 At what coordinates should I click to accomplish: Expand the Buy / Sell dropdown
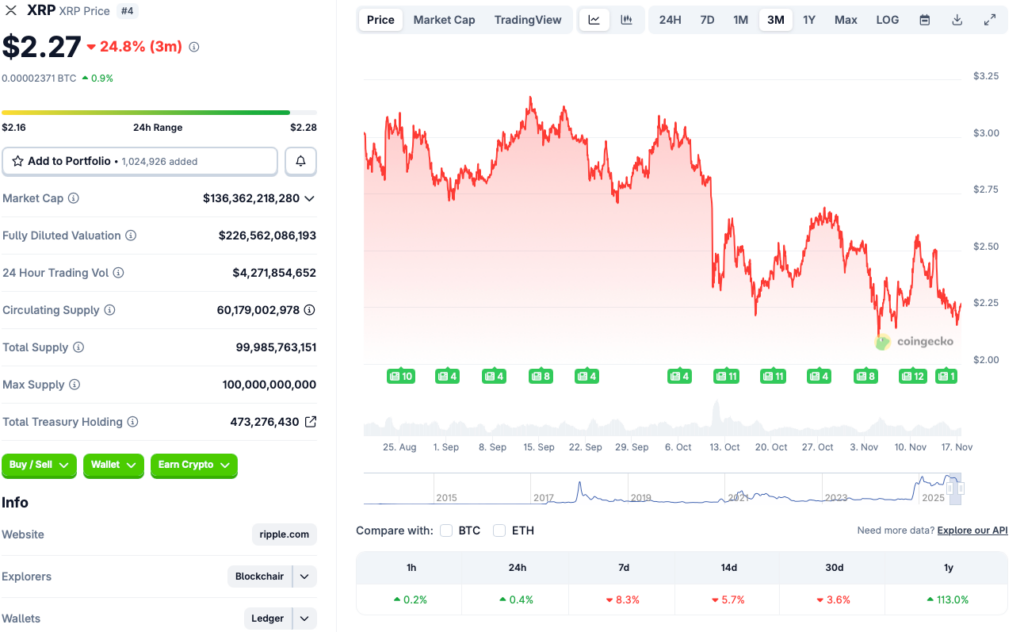click(39, 465)
